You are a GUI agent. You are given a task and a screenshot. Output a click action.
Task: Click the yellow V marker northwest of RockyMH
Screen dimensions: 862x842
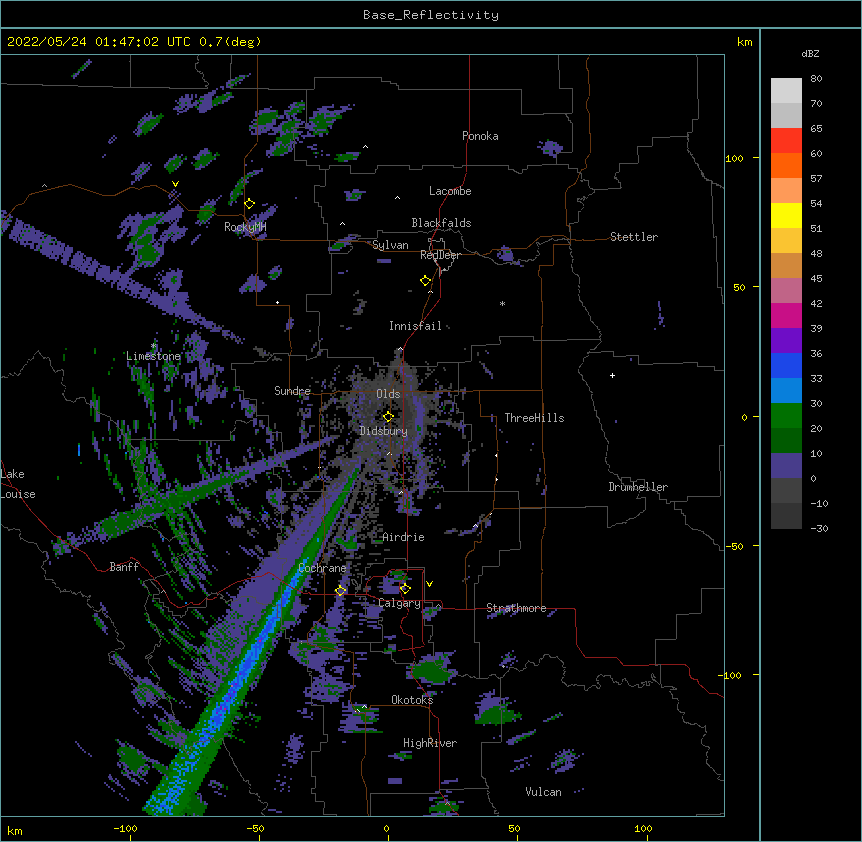[x=175, y=184]
